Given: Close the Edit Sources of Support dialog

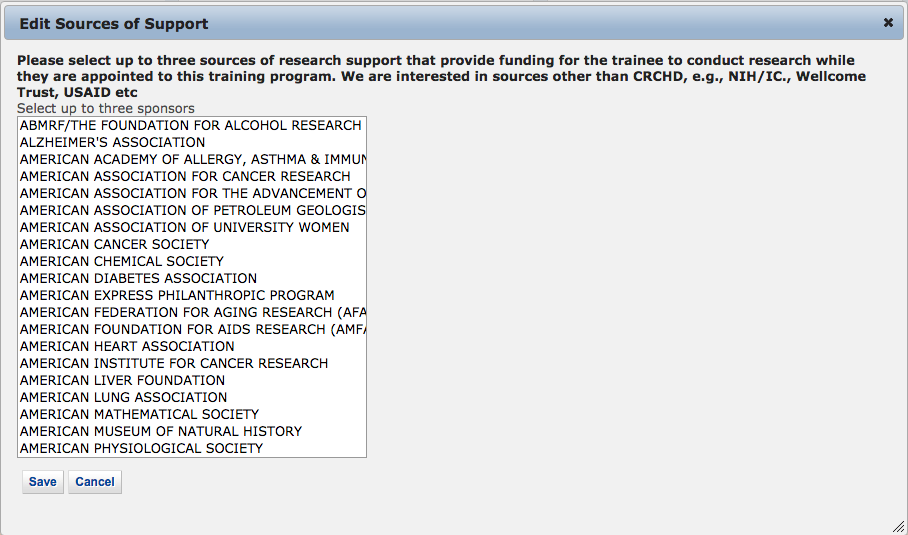Looking at the screenshot, I should point(888,22).
